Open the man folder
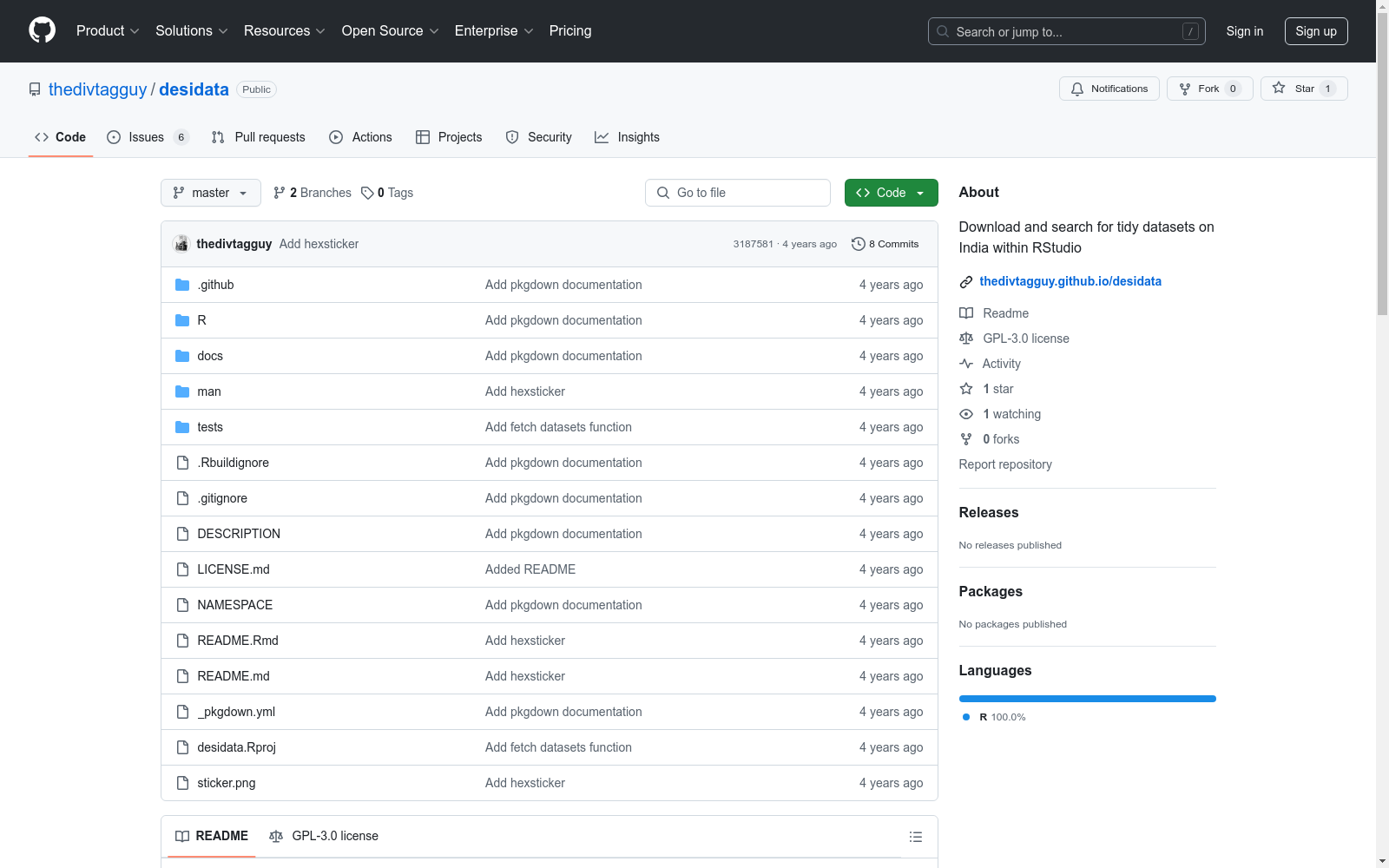Viewport: 1389px width, 868px height. (209, 391)
